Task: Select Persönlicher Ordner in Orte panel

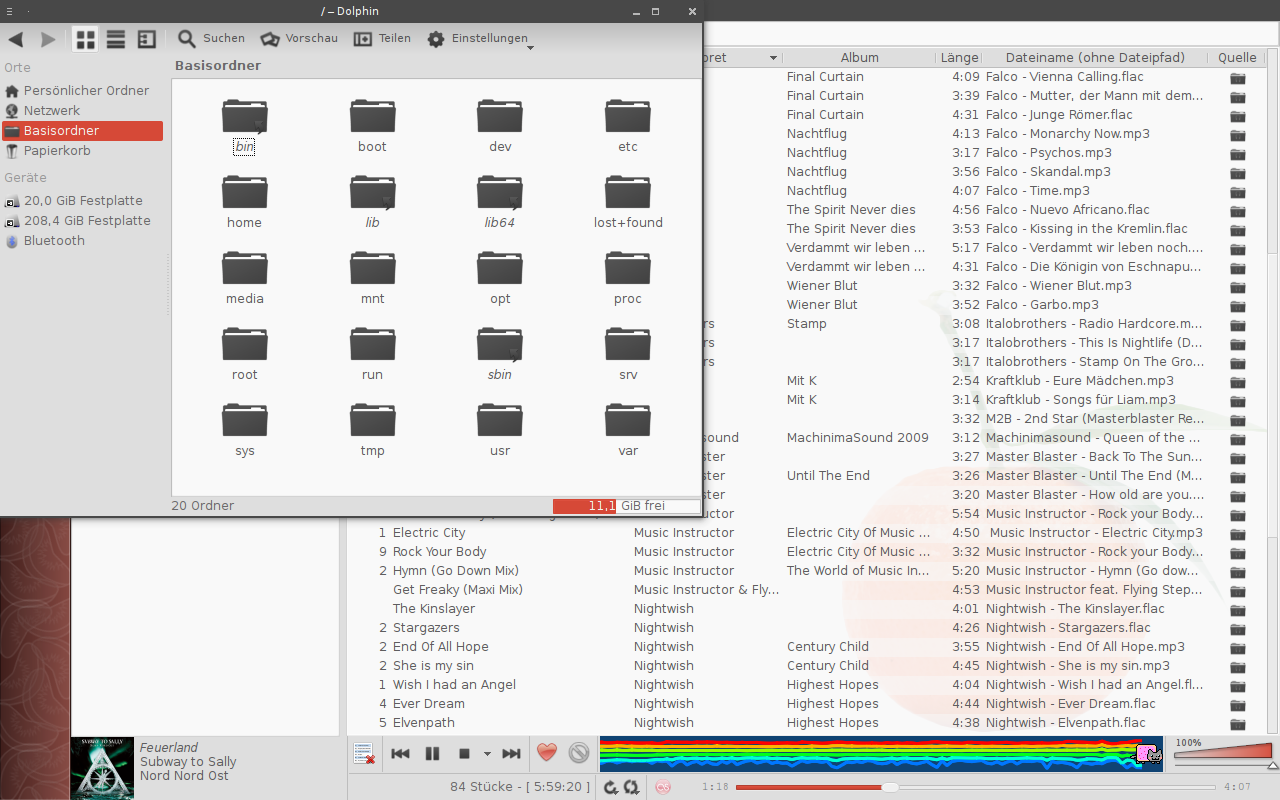Action: (82, 91)
